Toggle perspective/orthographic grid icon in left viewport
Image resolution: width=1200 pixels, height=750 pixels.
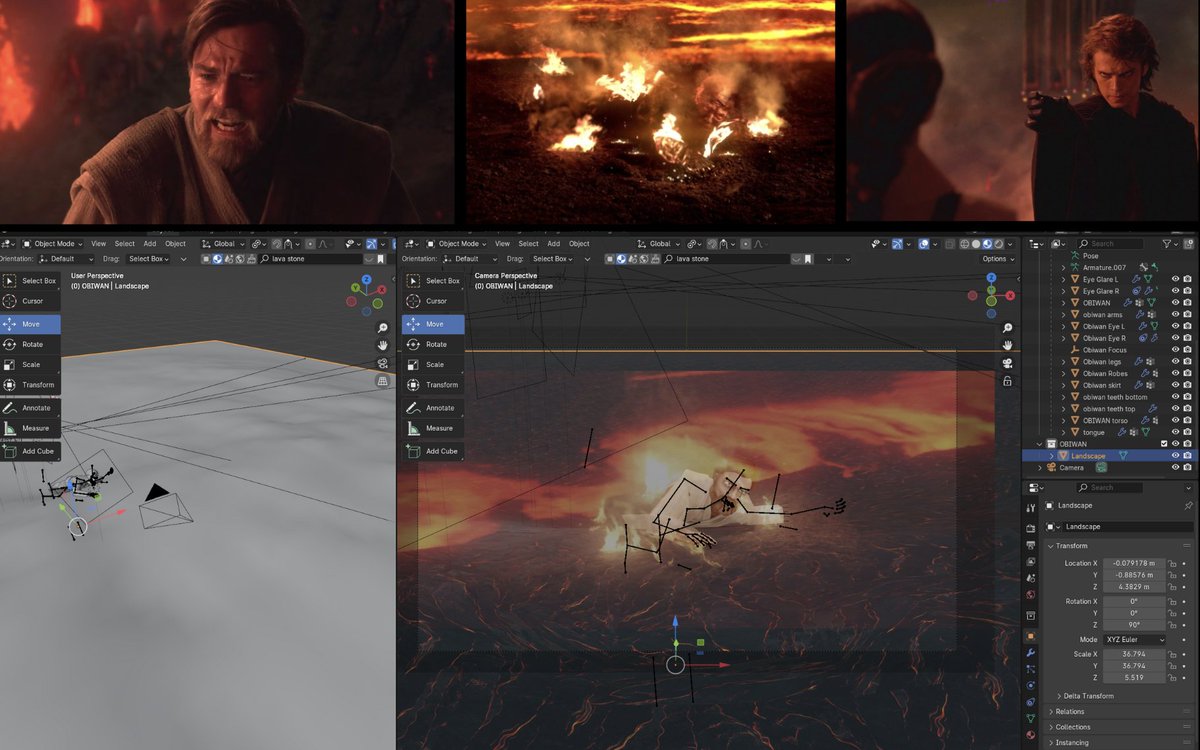(383, 381)
